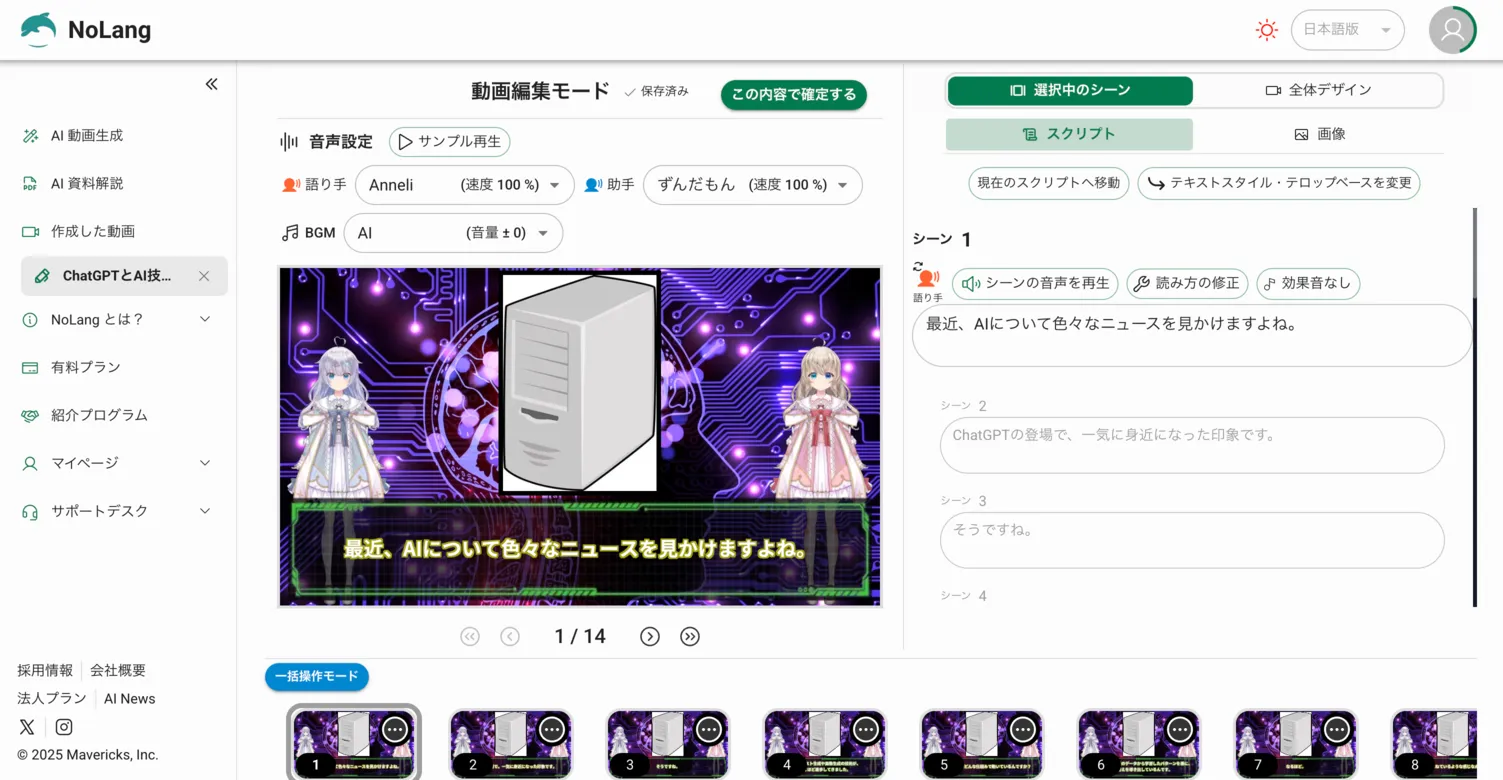This screenshot has width=1503, height=780.
Task: Open options on scene 4 thumbnail
Action: pyautogui.click(x=867, y=730)
